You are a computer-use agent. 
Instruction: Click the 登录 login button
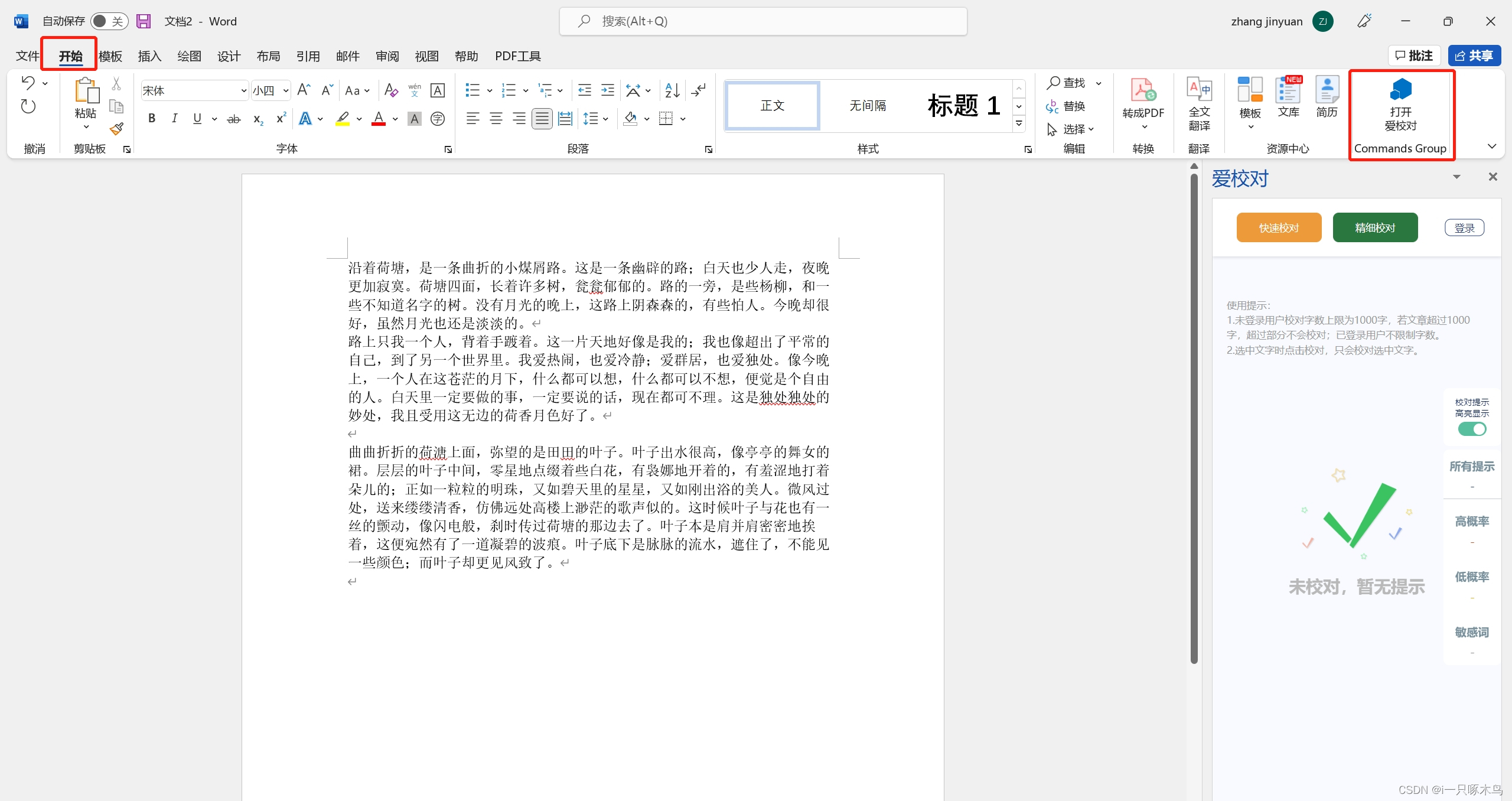(x=1464, y=228)
